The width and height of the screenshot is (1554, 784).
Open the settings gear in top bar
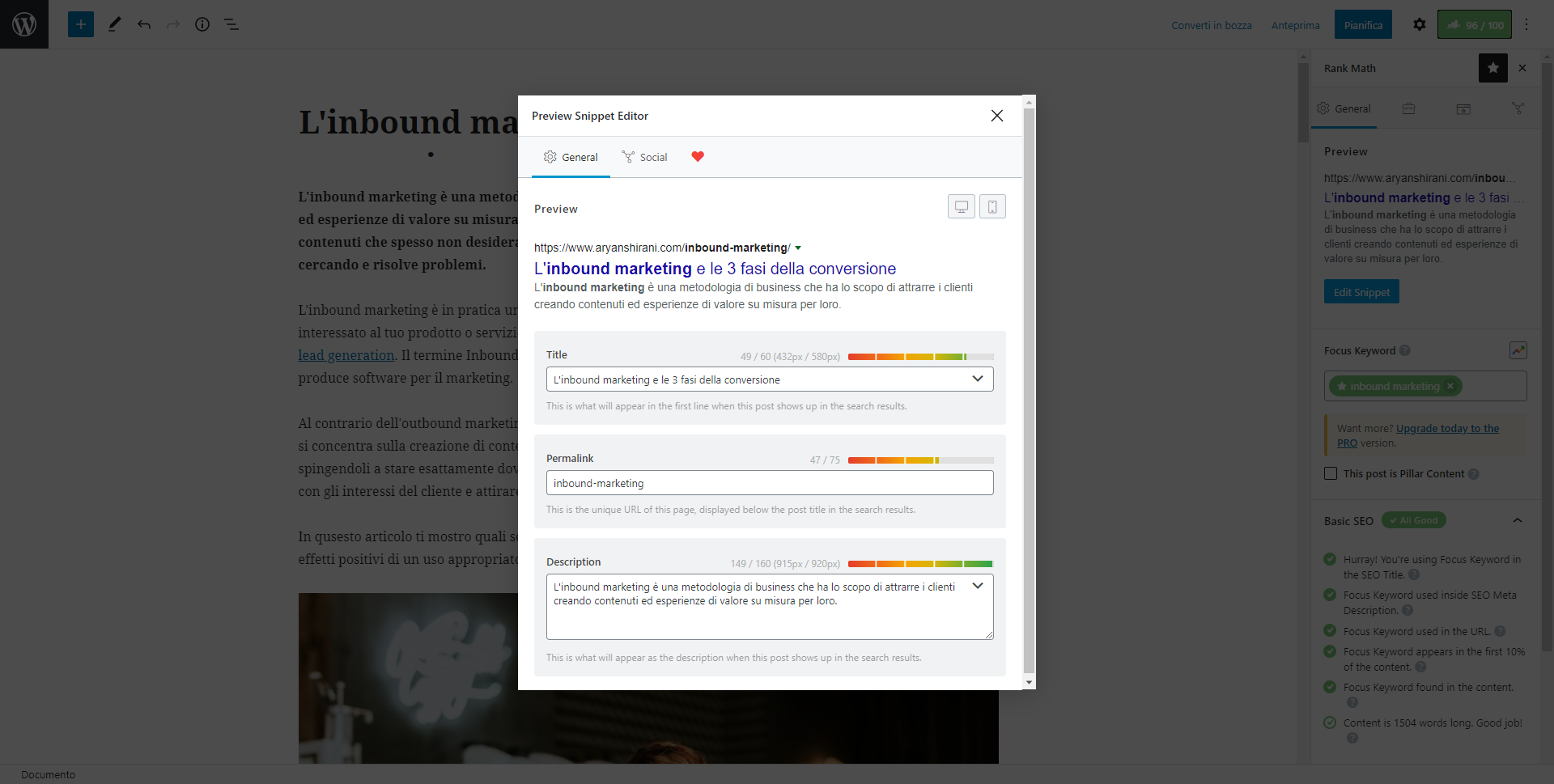coord(1419,24)
